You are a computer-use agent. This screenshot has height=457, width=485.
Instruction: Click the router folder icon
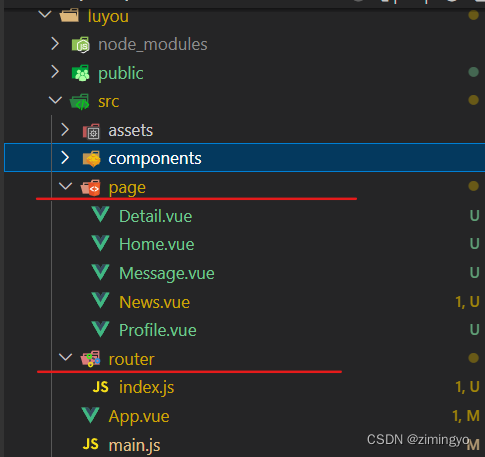pos(90,359)
